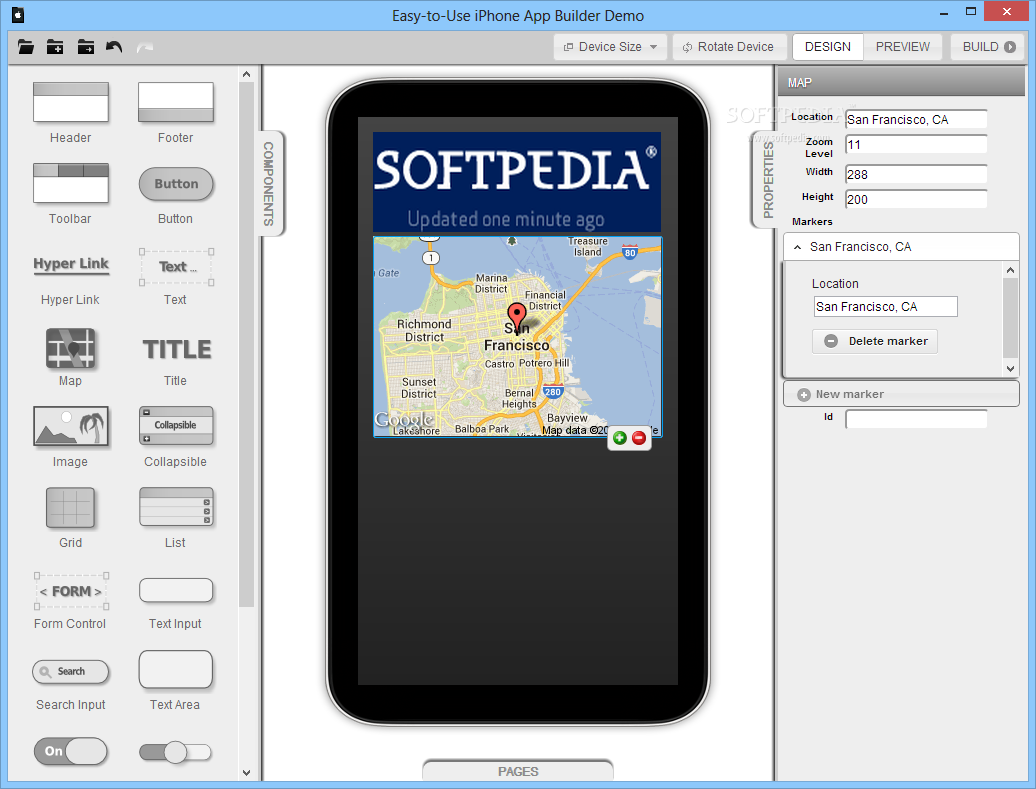Click the BUILD button
The width and height of the screenshot is (1036, 789).
pyautogui.click(x=988, y=47)
